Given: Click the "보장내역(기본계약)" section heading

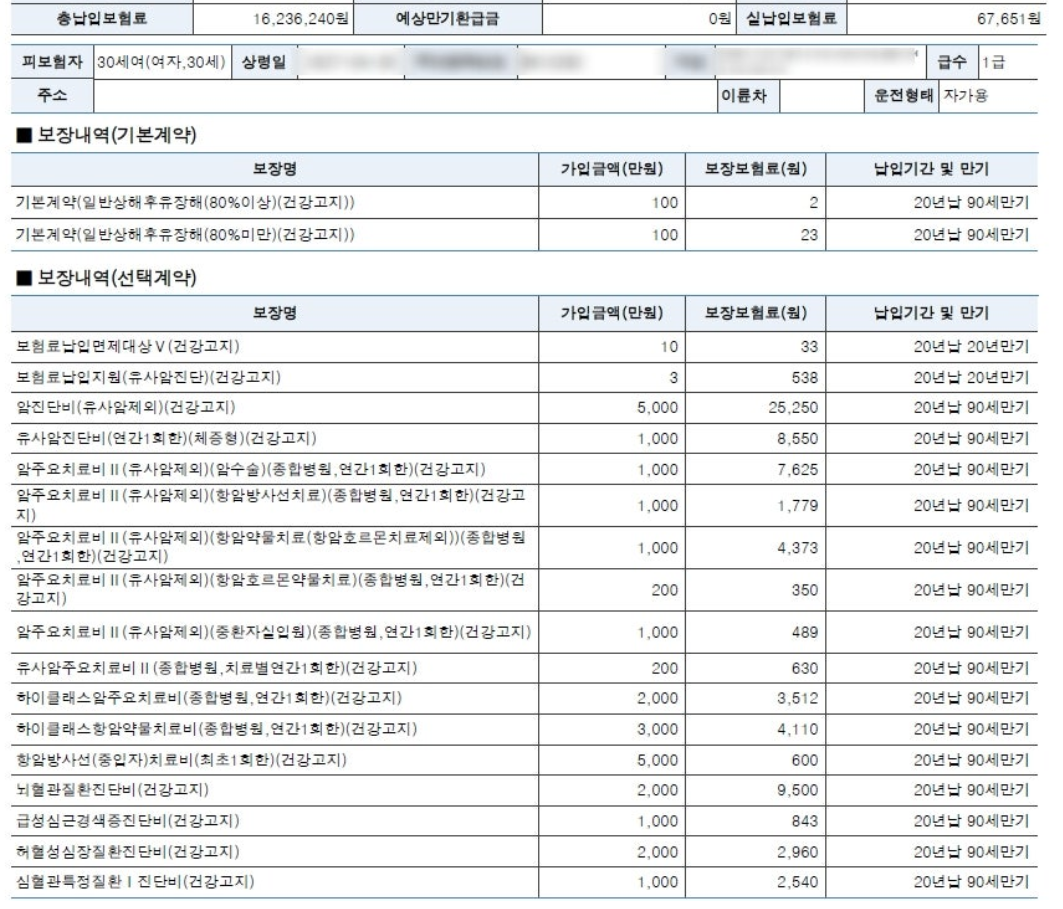Looking at the screenshot, I should pyautogui.click(x=106, y=135).
